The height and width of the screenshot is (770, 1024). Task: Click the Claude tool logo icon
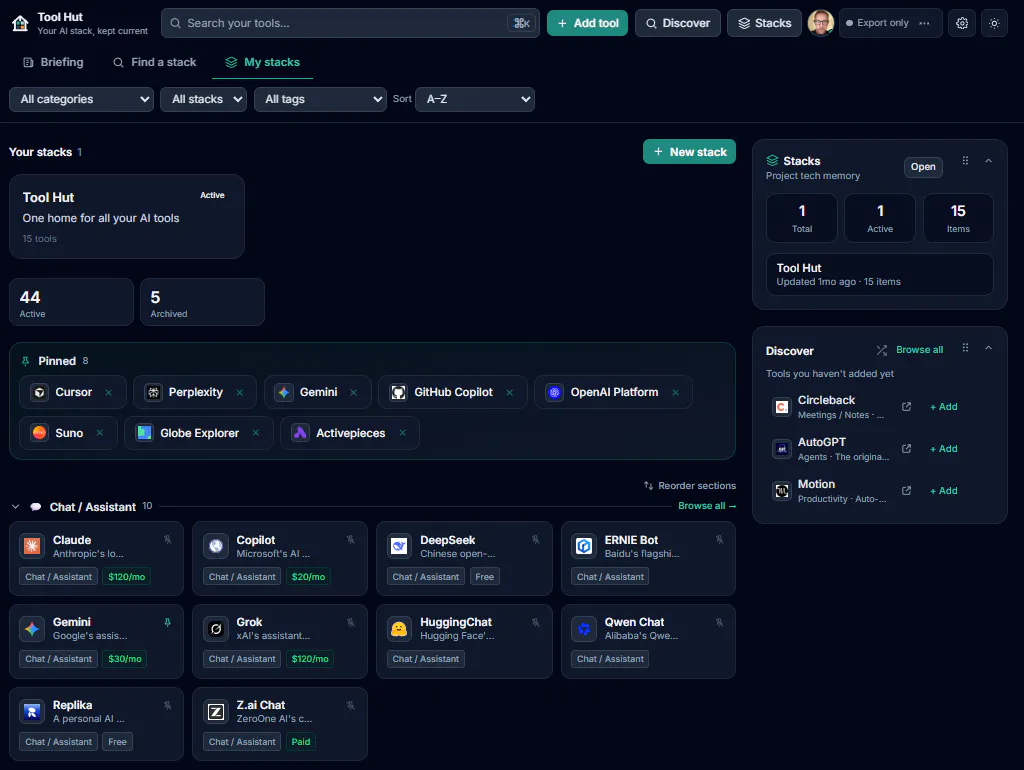point(32,545)
